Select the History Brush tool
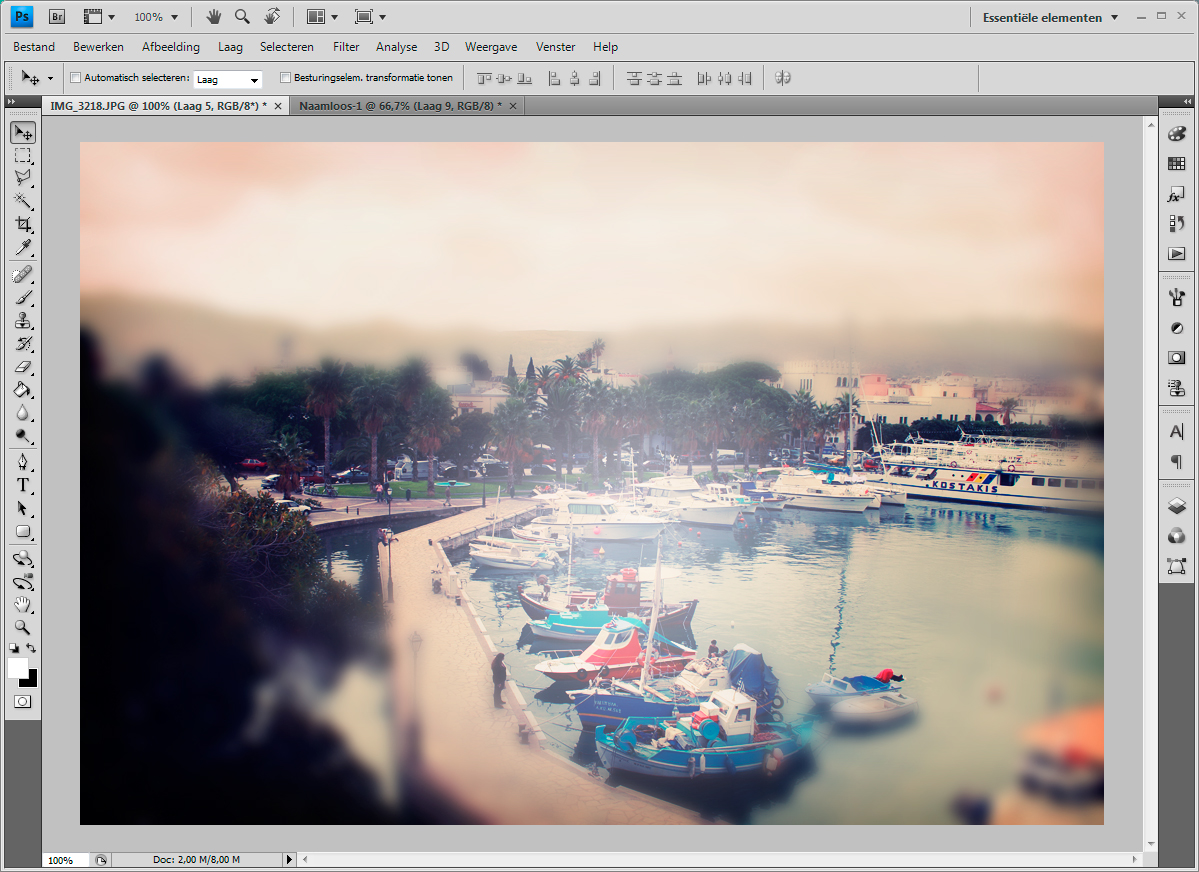1199x872 pixels. tap(23, 343)
